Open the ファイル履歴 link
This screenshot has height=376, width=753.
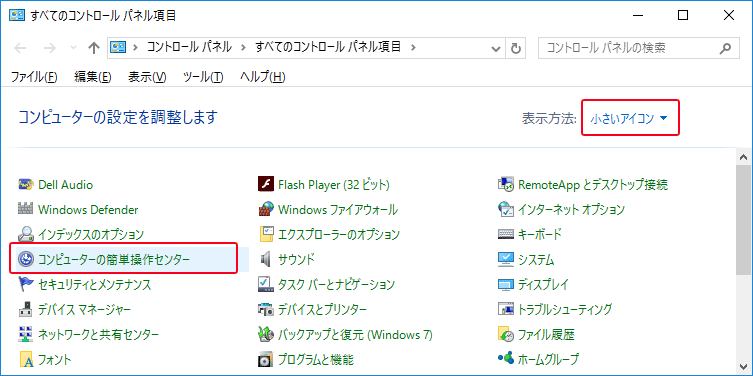546,334
